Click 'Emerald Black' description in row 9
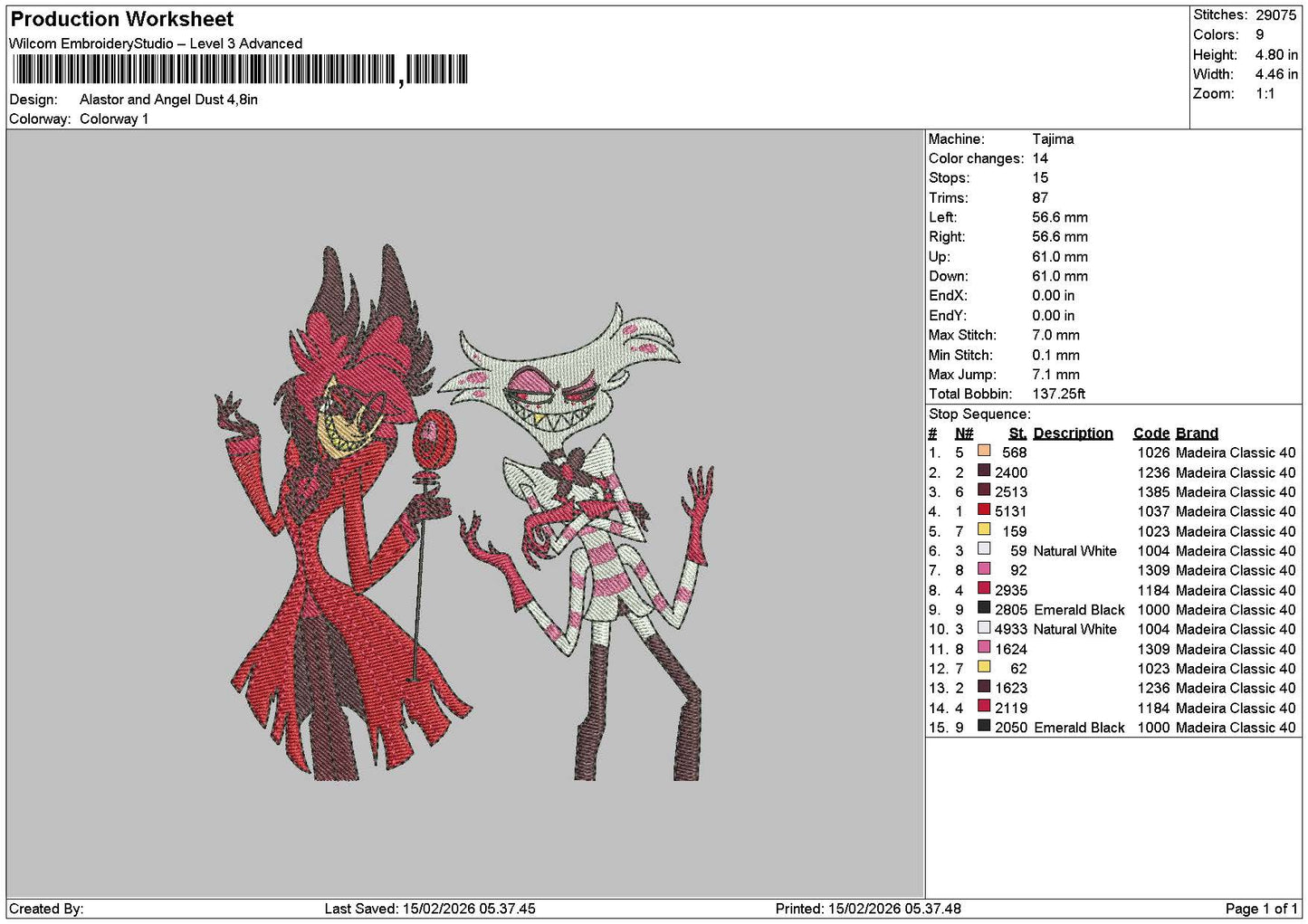The width and height of the screenshot is (1308, 924). (1079, 610)
